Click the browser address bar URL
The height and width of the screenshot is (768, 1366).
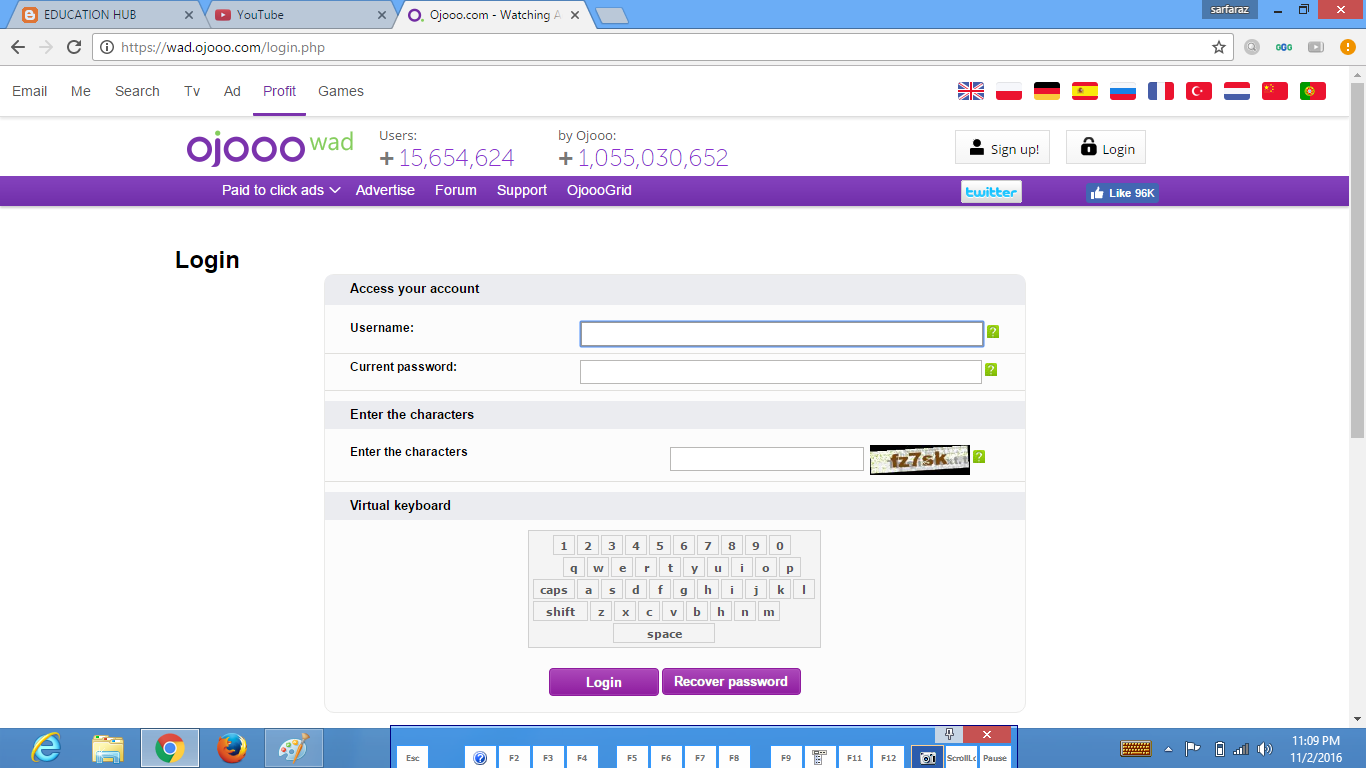pos(223,47)
